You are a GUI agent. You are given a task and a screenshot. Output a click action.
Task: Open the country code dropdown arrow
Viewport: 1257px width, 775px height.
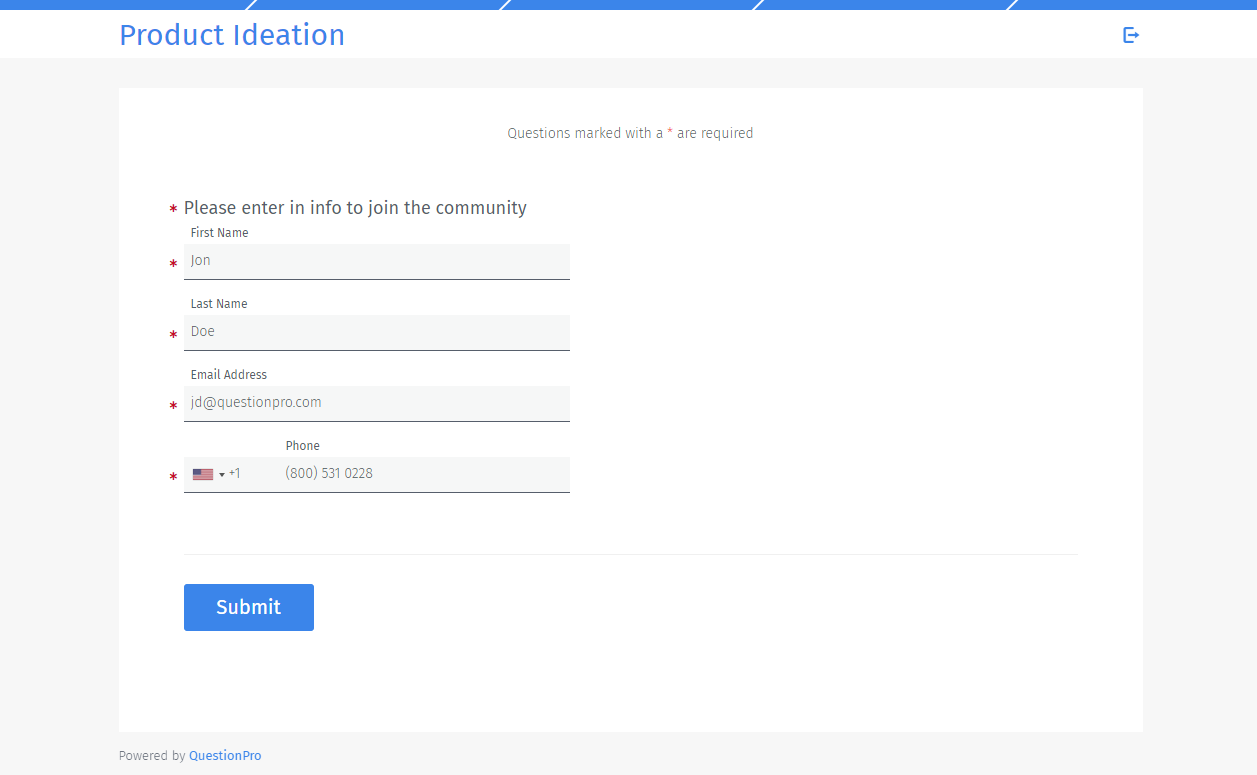[222, 475]
